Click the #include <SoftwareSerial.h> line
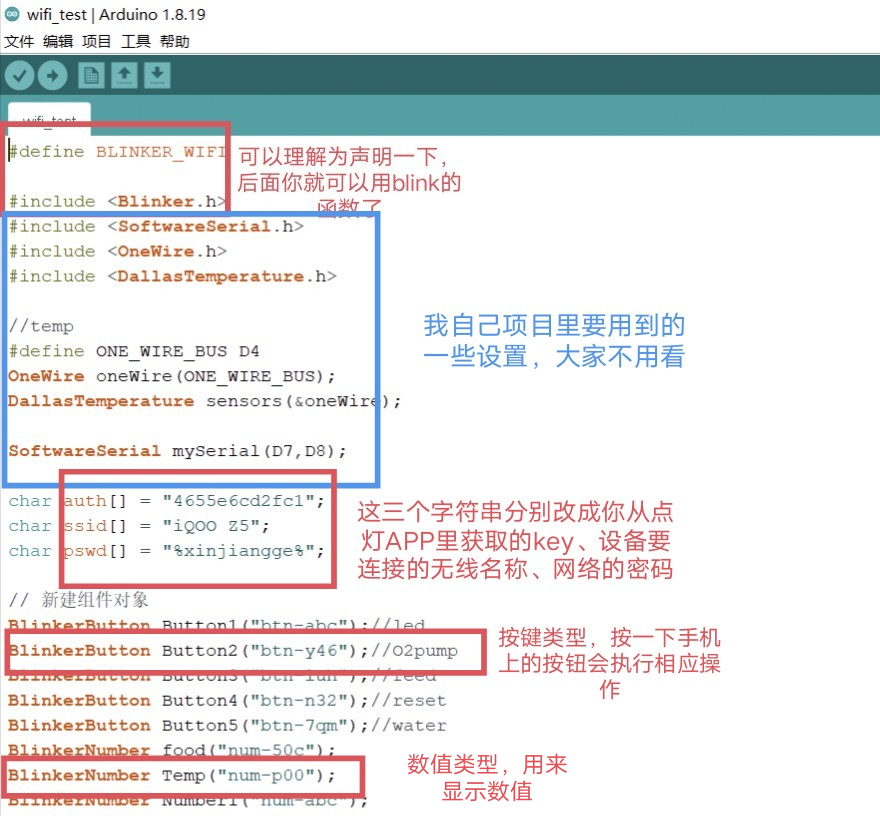The width and height of the screenshot is (880, 816). click(156, 227)
